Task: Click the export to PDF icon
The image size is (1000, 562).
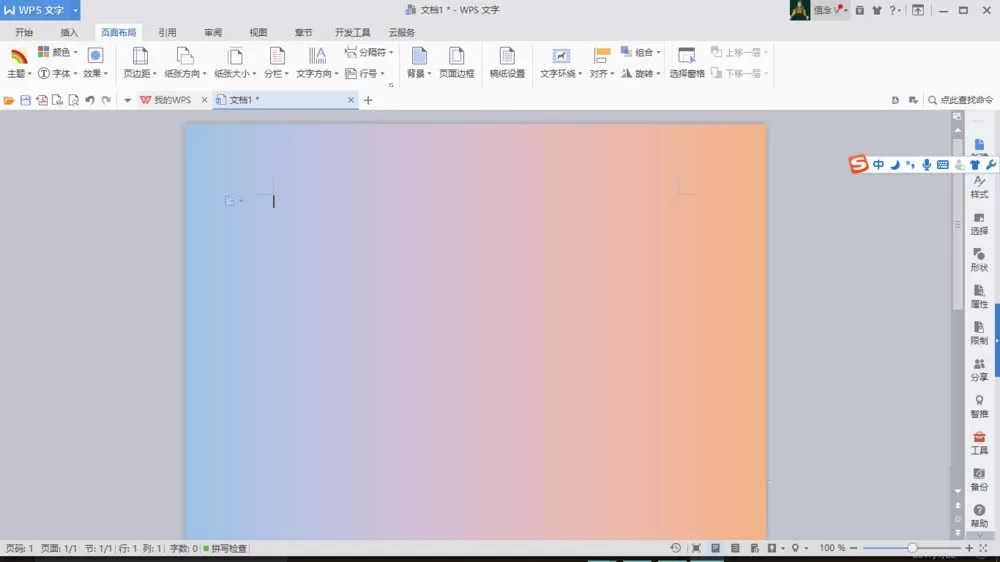Action: pyautogui.click(x=41, y=100)
